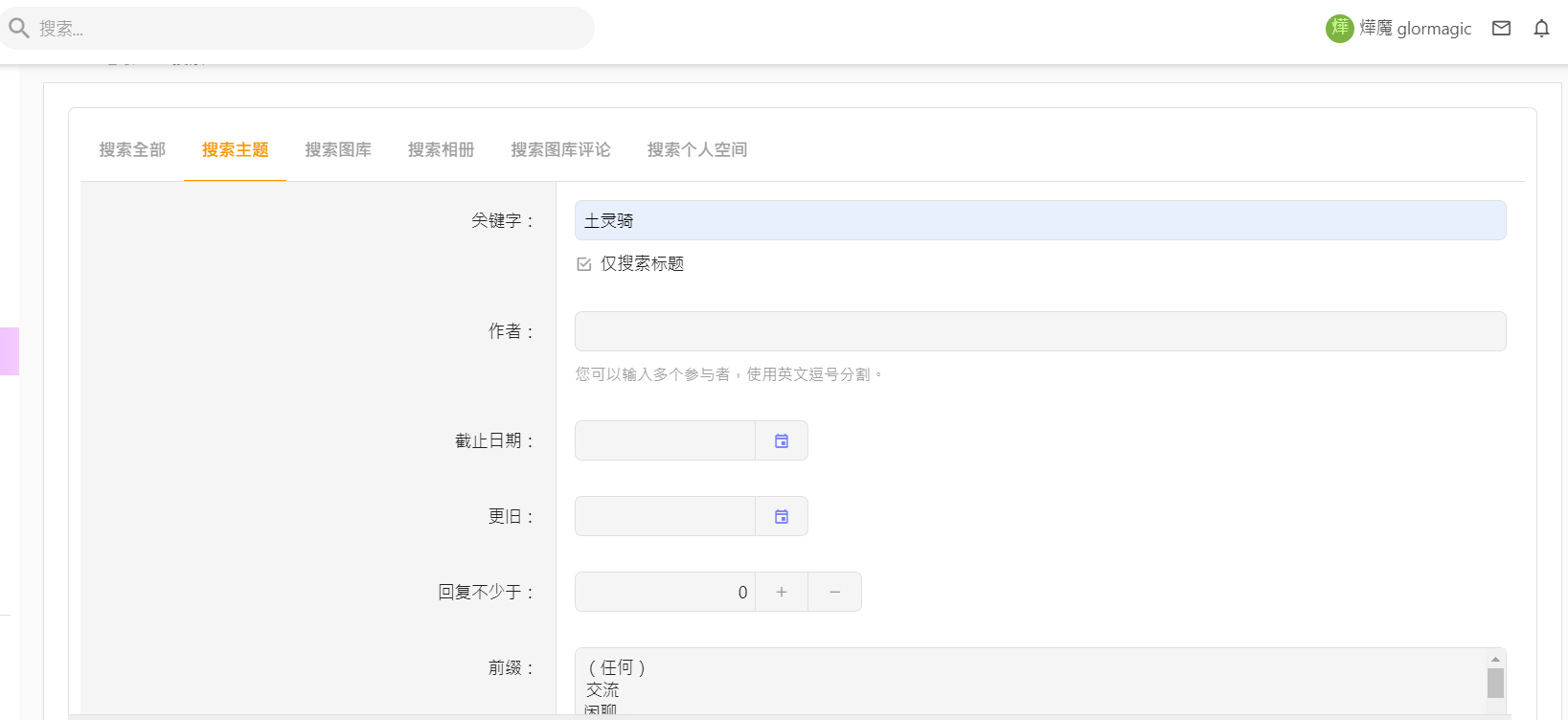The height and width of the screenshot is (720, 1568).
Task: Open 搜索个人空间 tab
Action: 697,149
